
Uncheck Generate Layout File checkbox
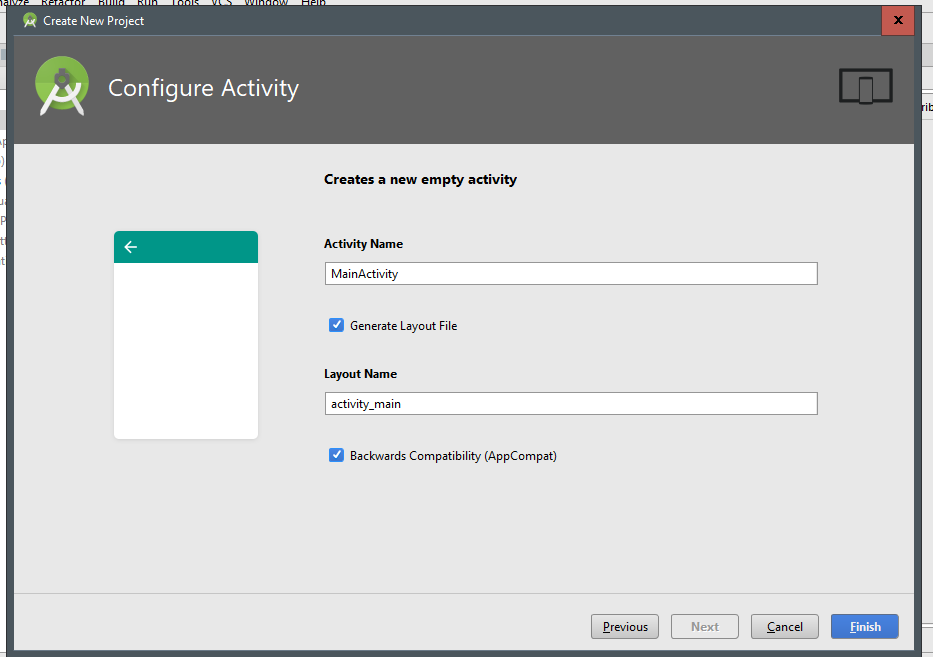(336, 325)
